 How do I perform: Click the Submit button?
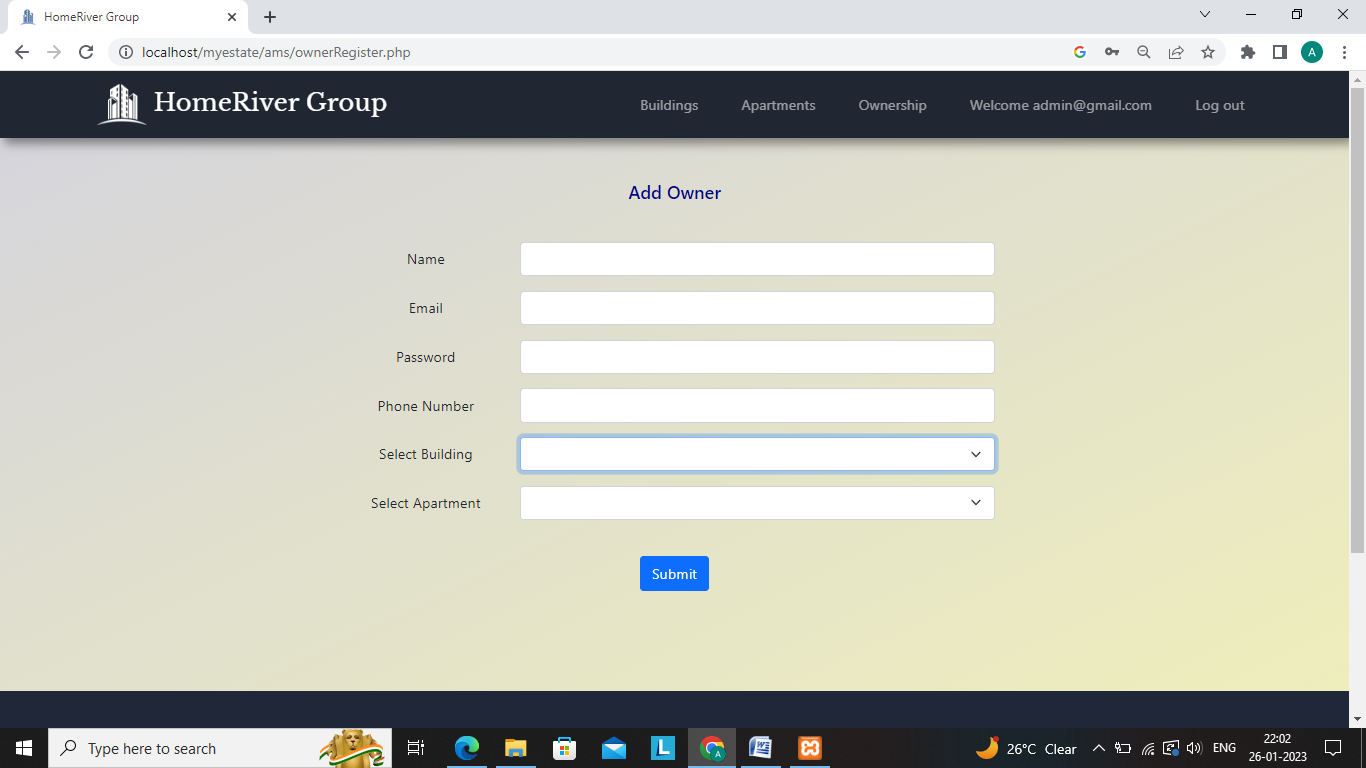674,573
